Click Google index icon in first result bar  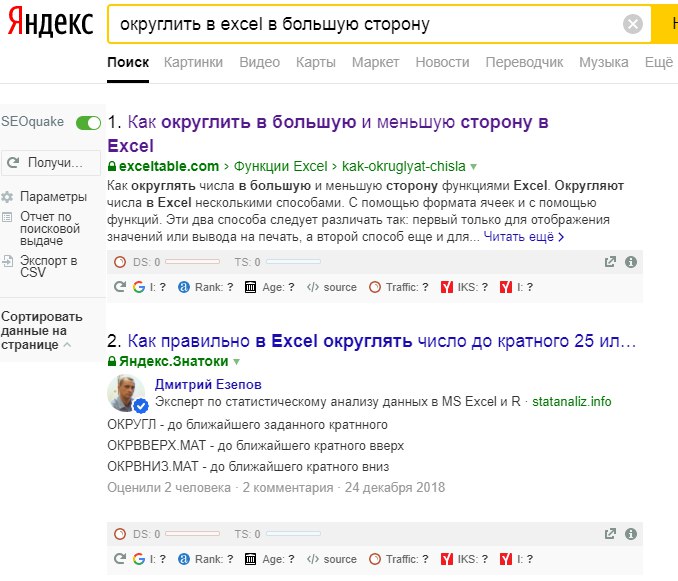coord(139,287)
